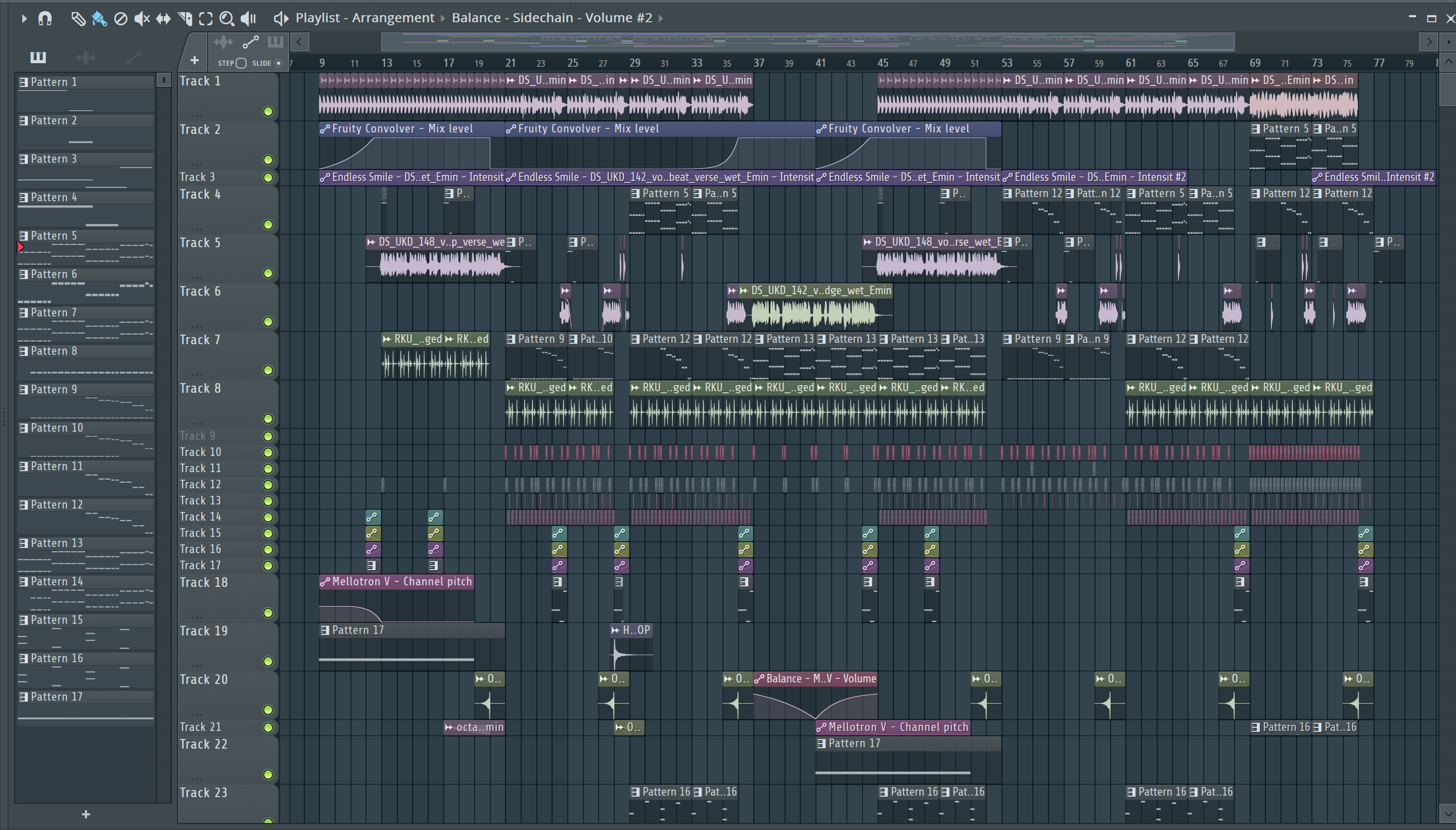Toggle Track 9 mute LED
The height and width of the screenshot is (830, 1456).
coord(268,437)
